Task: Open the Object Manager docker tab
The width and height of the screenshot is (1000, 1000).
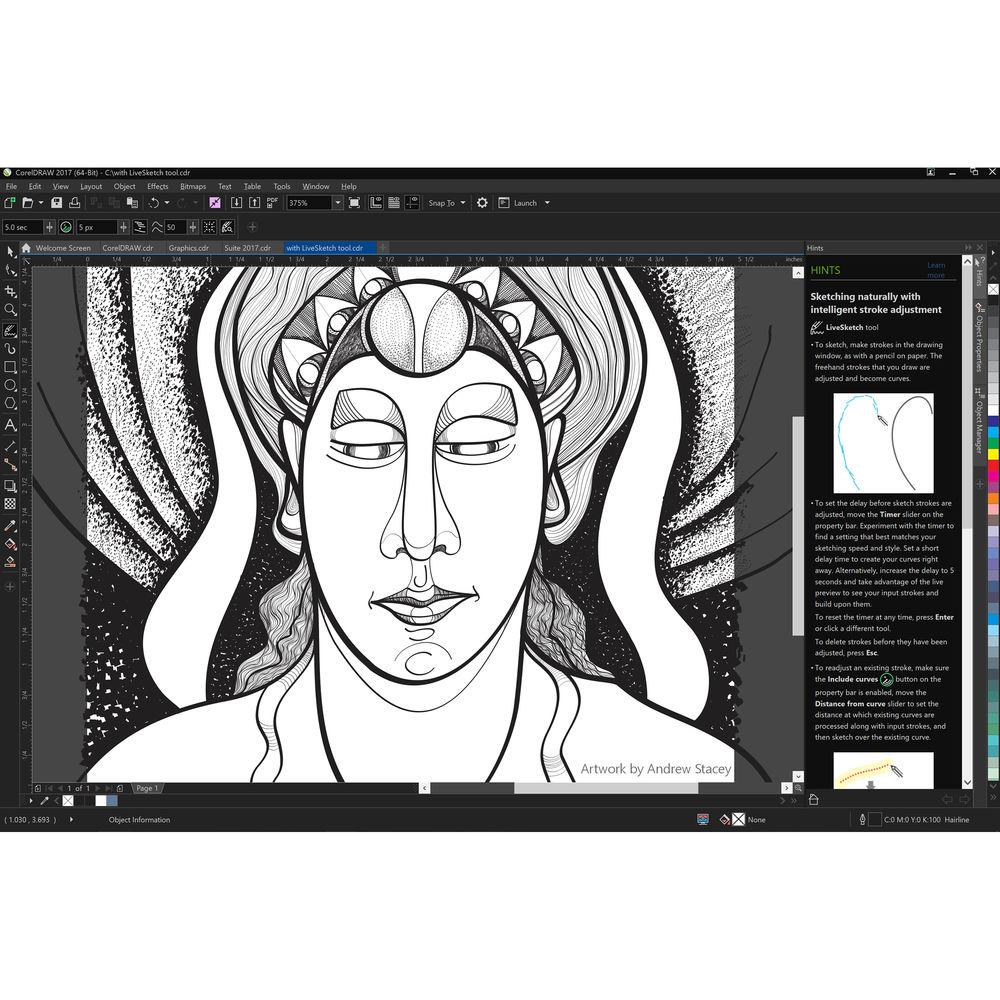Action: [980, 426]
